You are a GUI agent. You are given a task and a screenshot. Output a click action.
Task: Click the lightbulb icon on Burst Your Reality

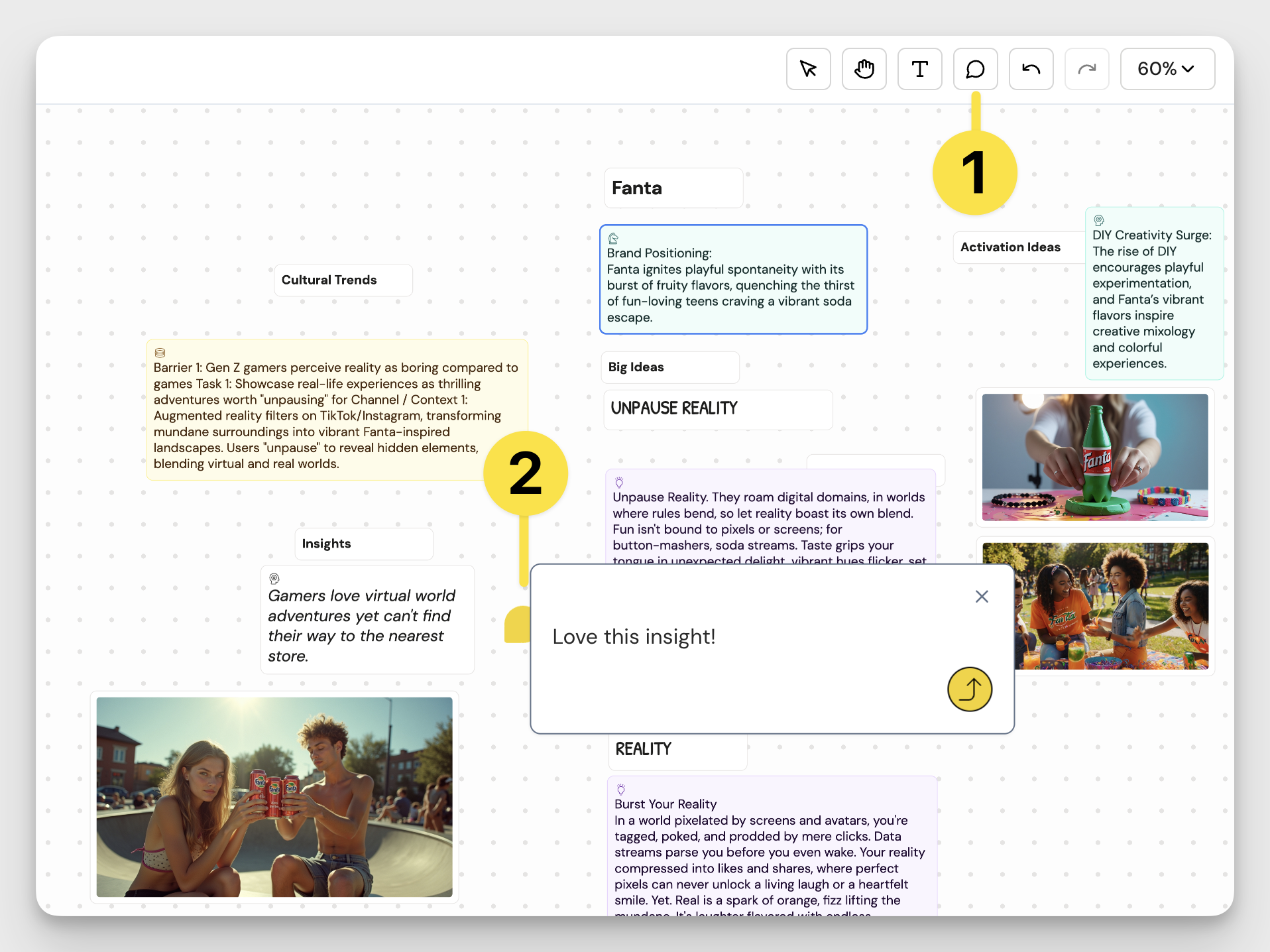(621, 790)
